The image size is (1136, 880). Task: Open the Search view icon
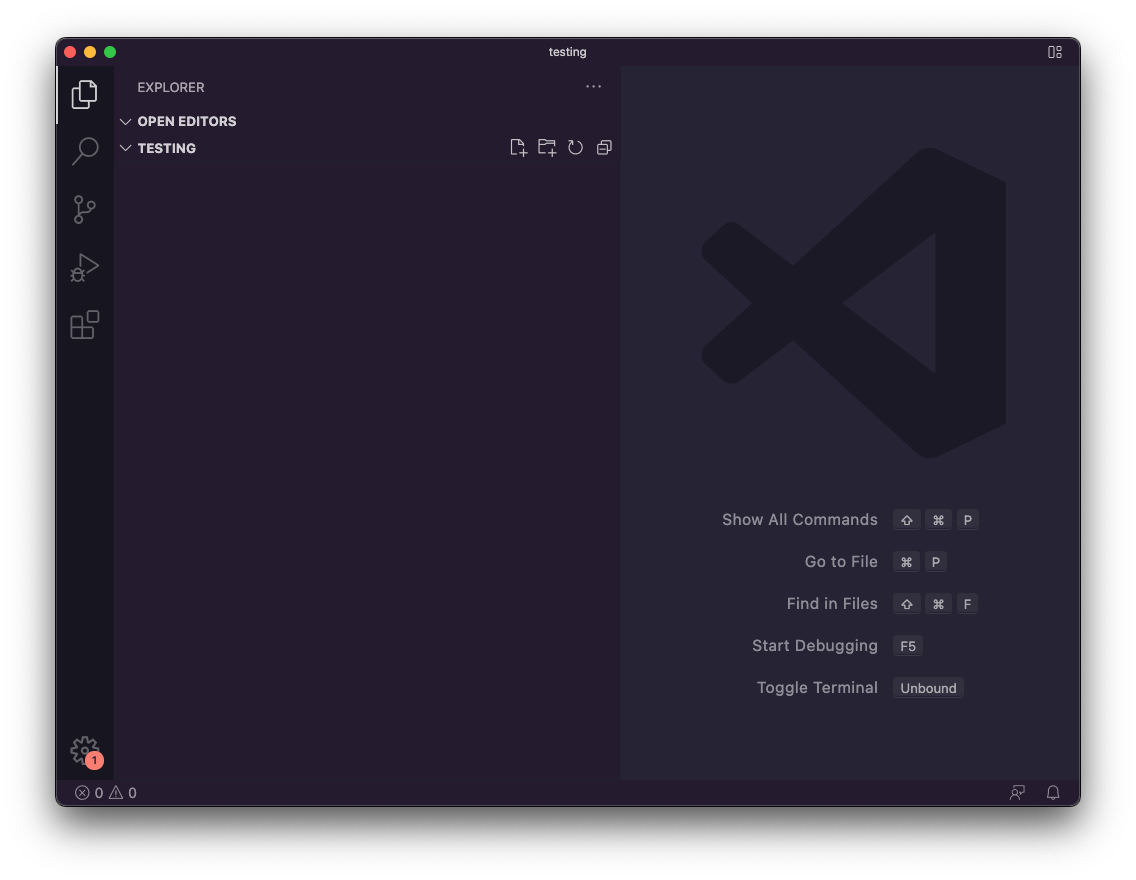[x=85, y=152]
